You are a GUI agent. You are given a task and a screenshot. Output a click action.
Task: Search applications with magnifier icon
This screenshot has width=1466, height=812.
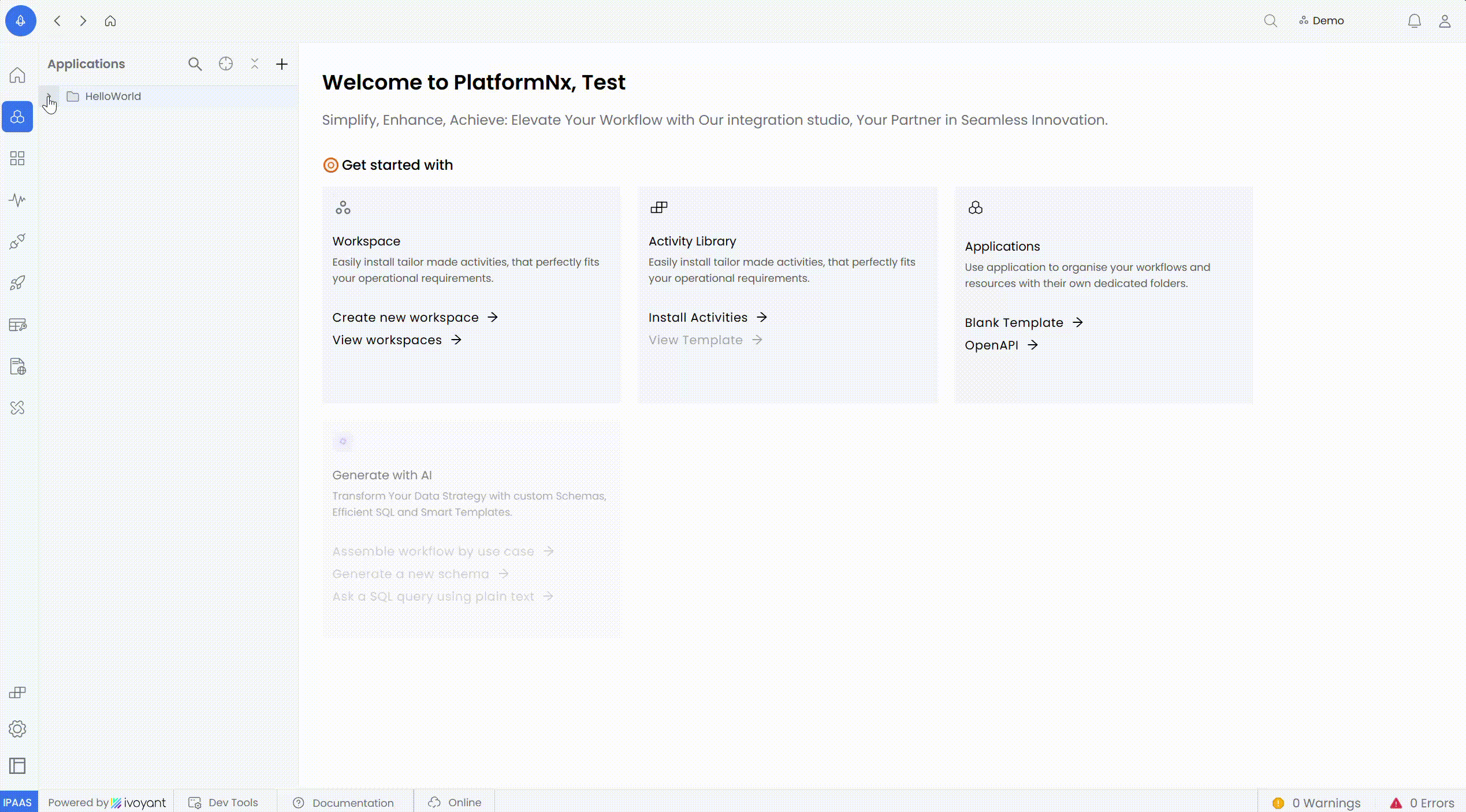click(195, 64)
